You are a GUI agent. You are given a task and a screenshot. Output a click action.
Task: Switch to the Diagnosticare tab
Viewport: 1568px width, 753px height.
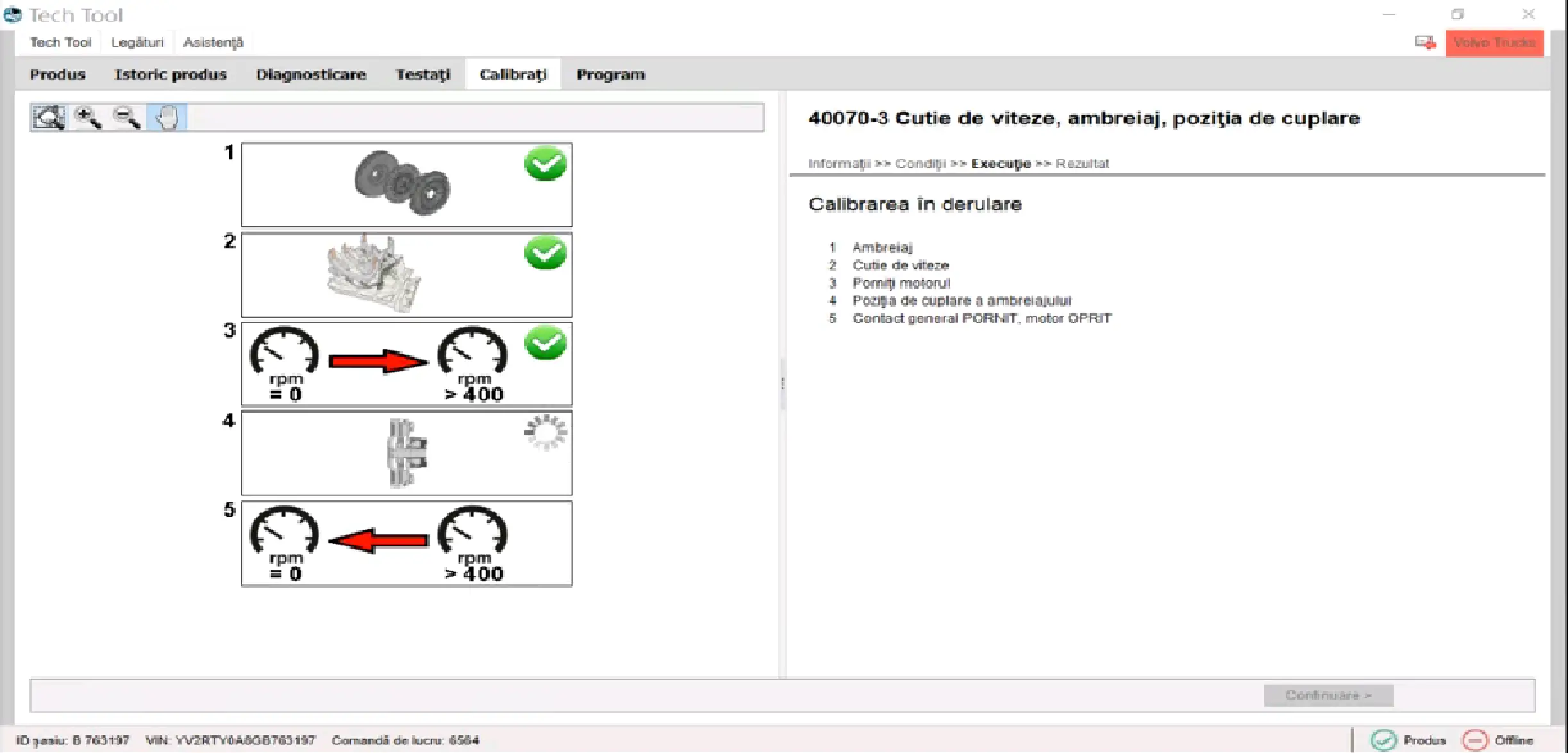[x=311, y=74]
